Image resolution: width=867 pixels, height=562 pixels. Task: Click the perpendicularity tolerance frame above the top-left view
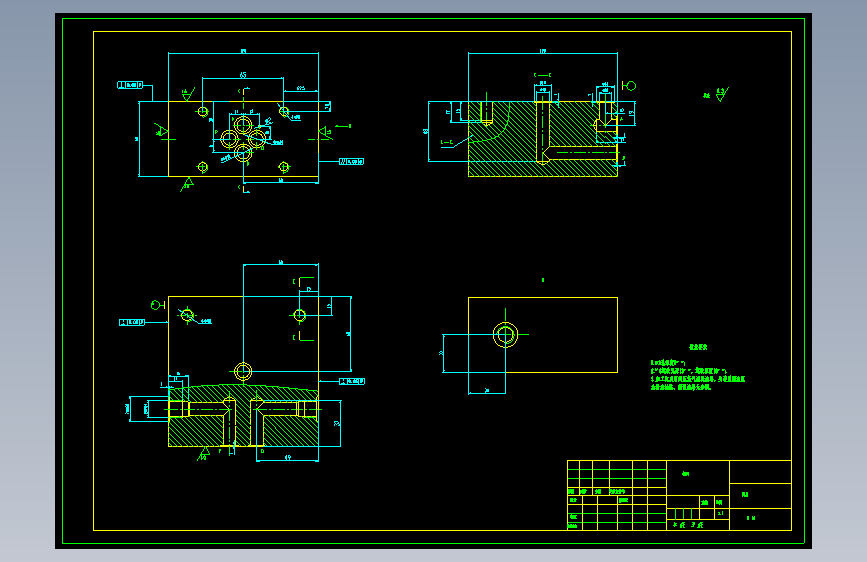pos(130,85)
